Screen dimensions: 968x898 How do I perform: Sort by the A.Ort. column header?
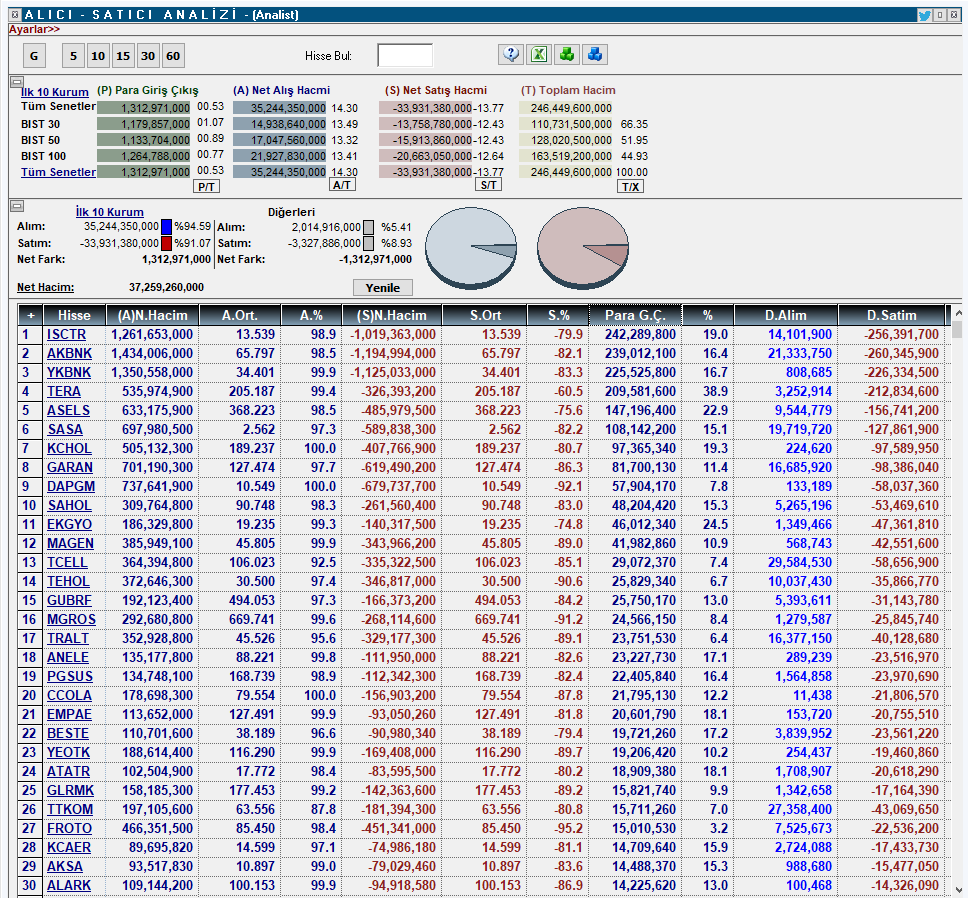click(240, 315)
